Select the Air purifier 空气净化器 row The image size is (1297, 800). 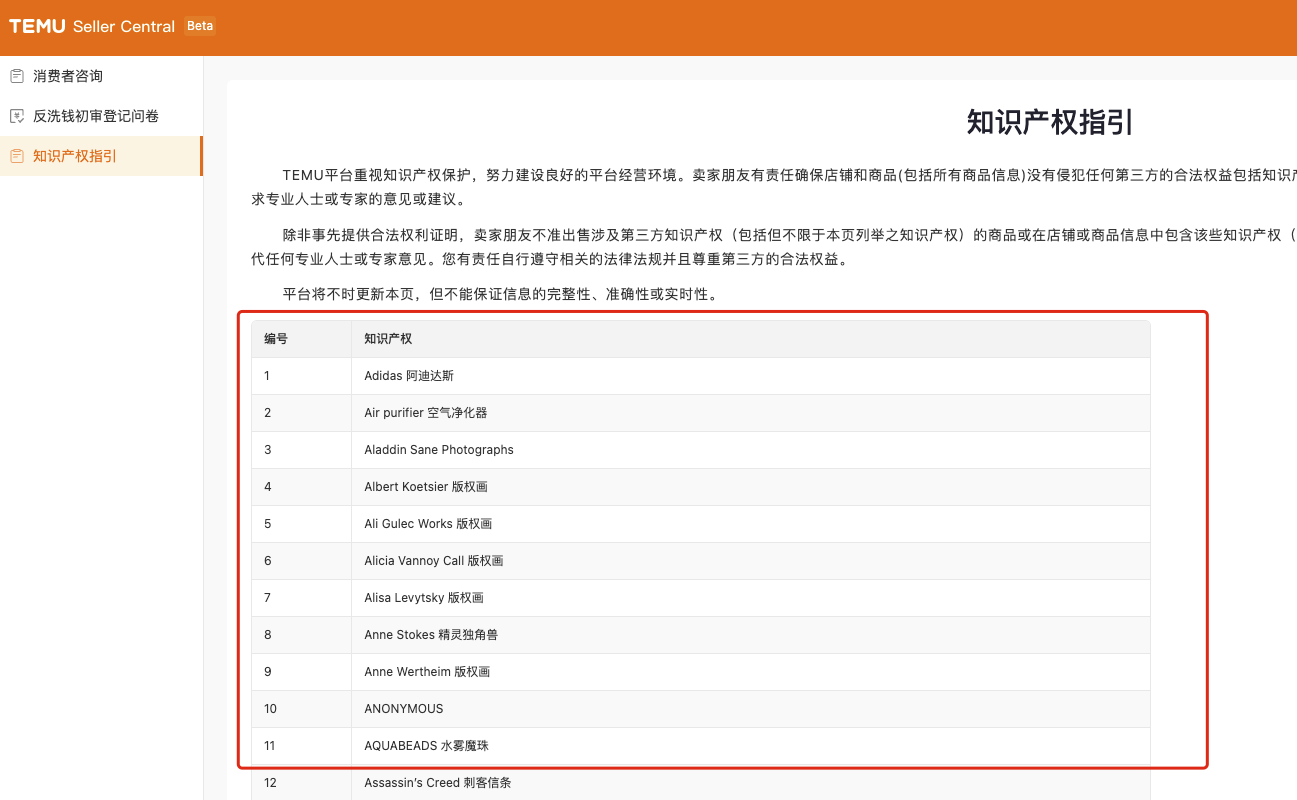pos(700,413)
